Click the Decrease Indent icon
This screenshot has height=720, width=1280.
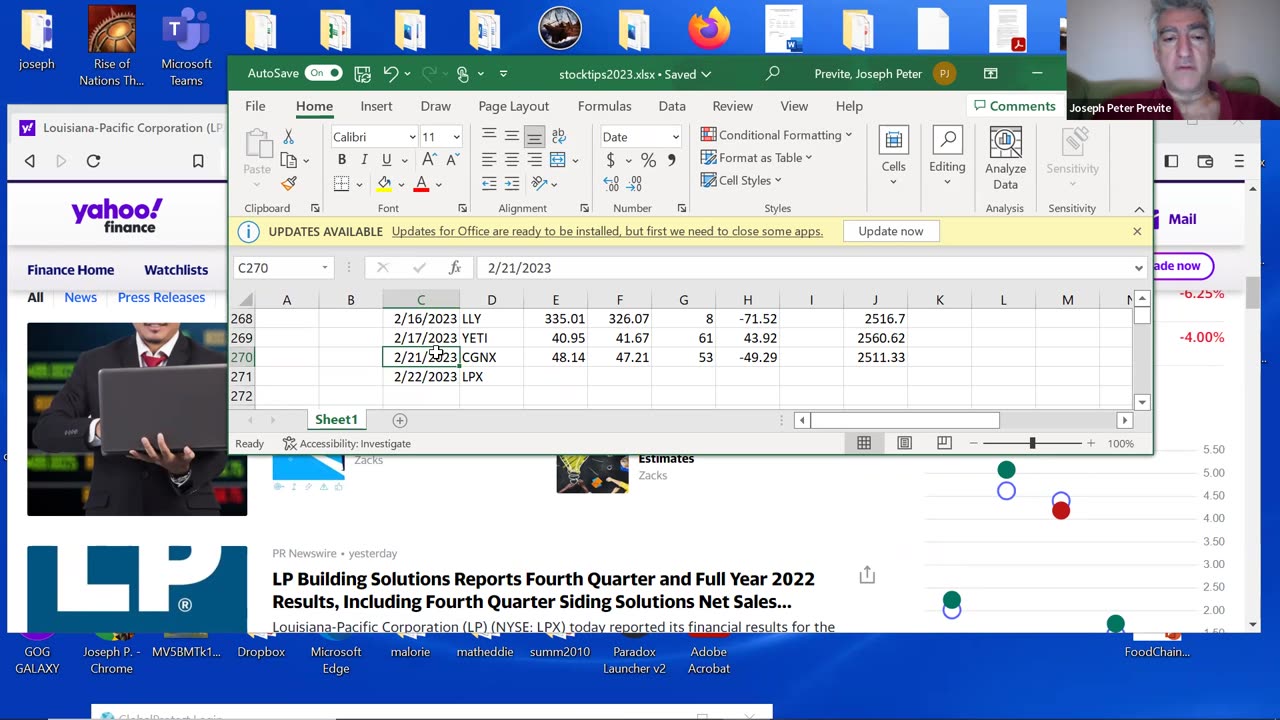(488, 184)
